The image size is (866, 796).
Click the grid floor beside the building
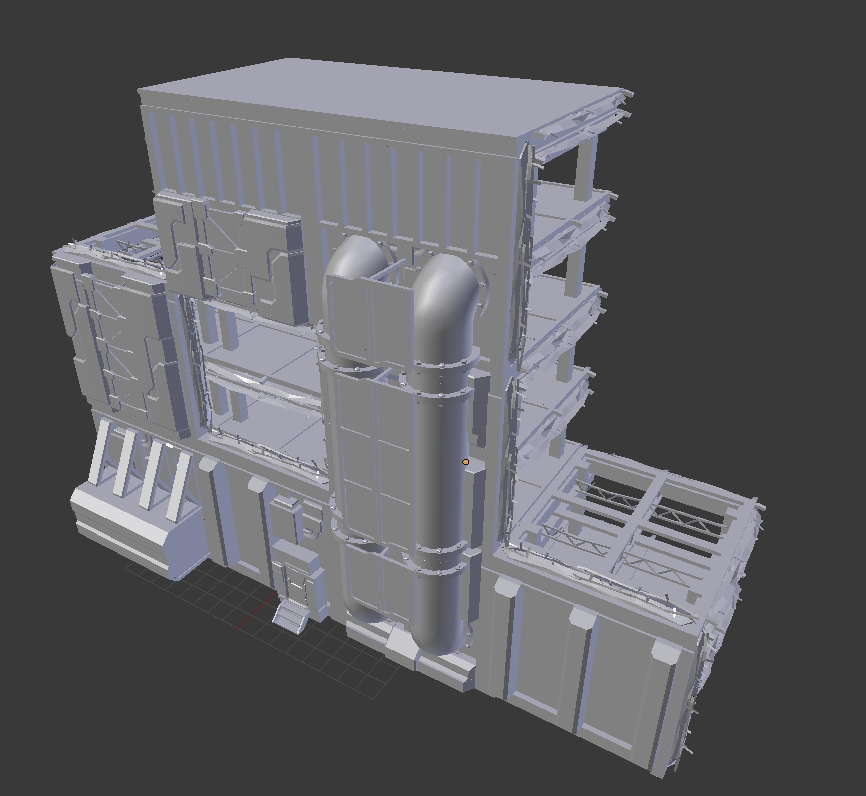pyautogui.click(x=250, y=650)
